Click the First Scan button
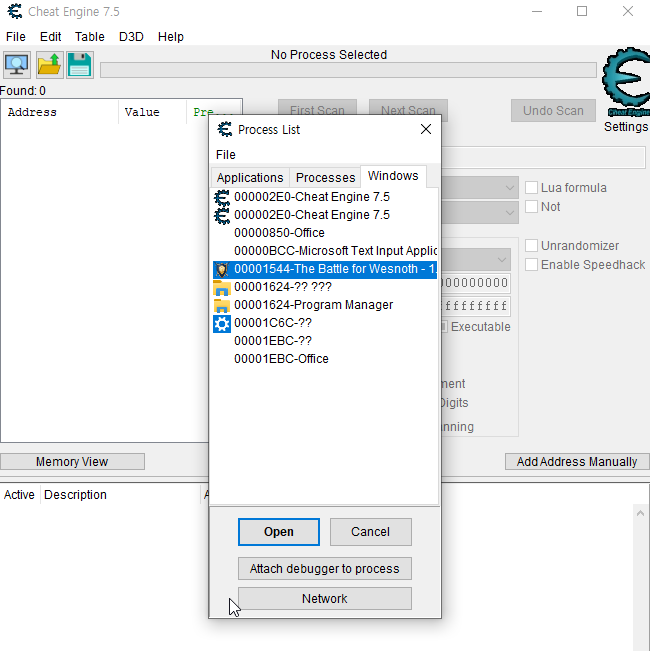650x651 pixels. point(317,107)
